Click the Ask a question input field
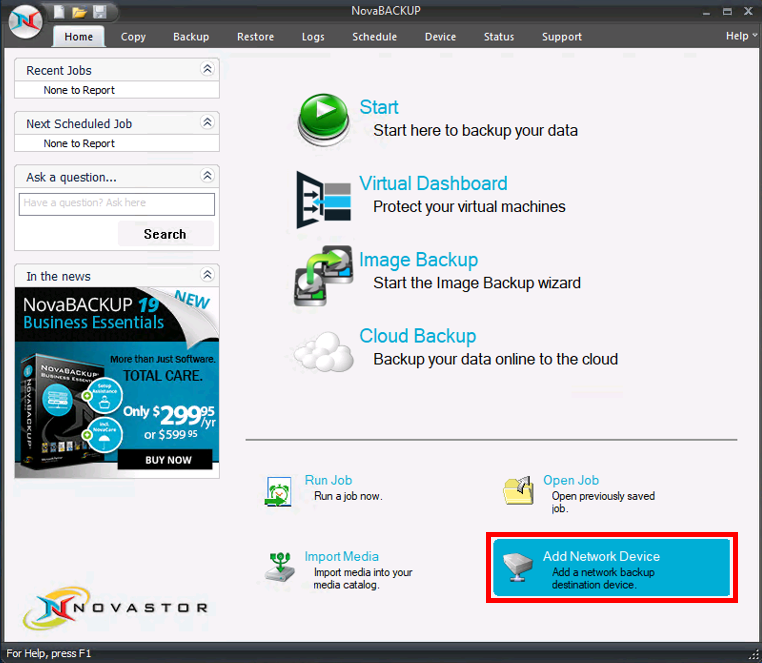Viewport: 762px width, 663px height. [x=117, y=203]
